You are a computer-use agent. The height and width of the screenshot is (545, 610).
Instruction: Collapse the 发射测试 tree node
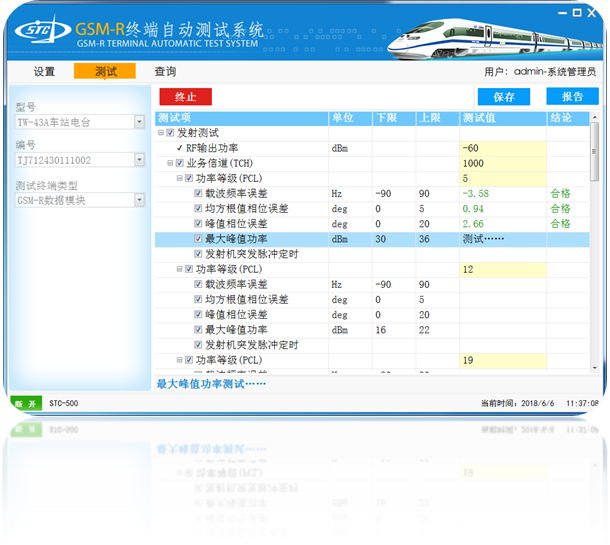(x=161, y=133)
